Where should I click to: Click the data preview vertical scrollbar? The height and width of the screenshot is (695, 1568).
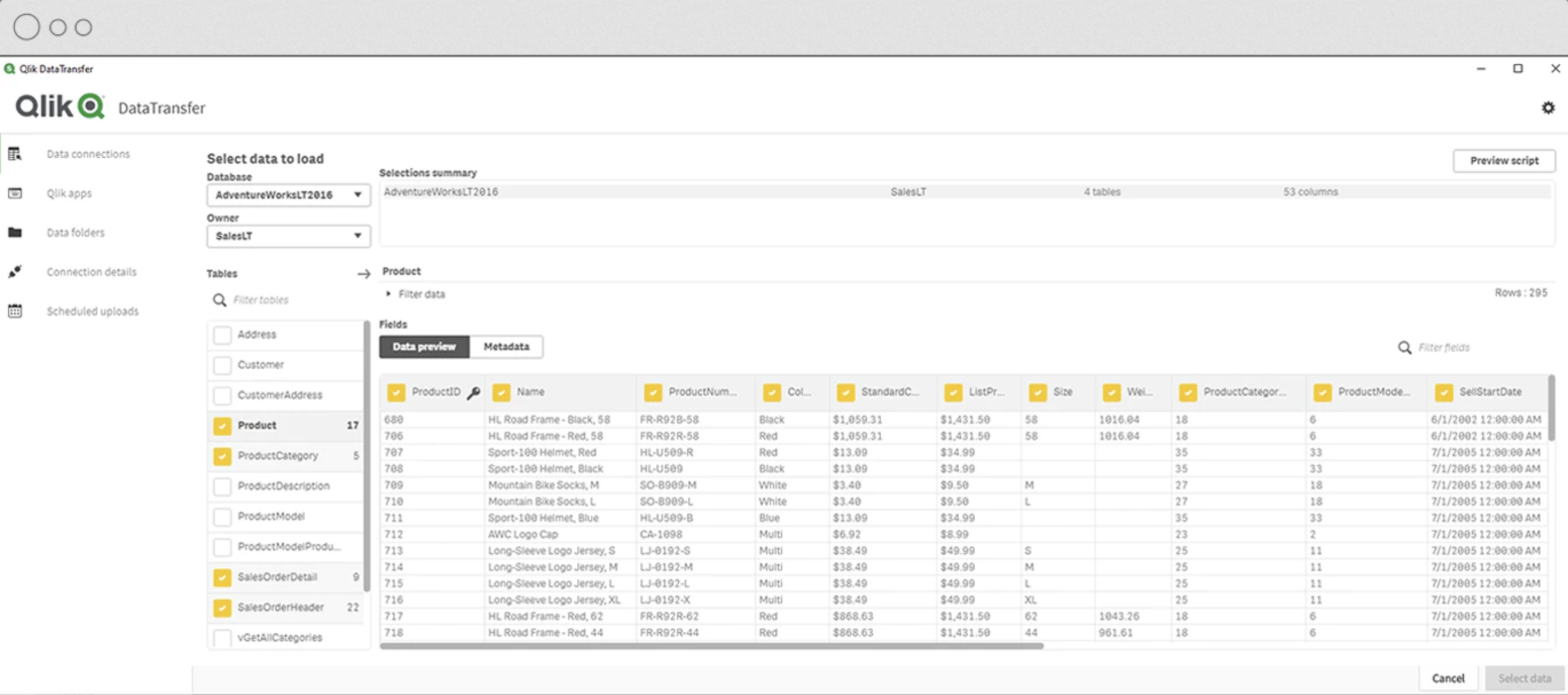(1551, 408)
